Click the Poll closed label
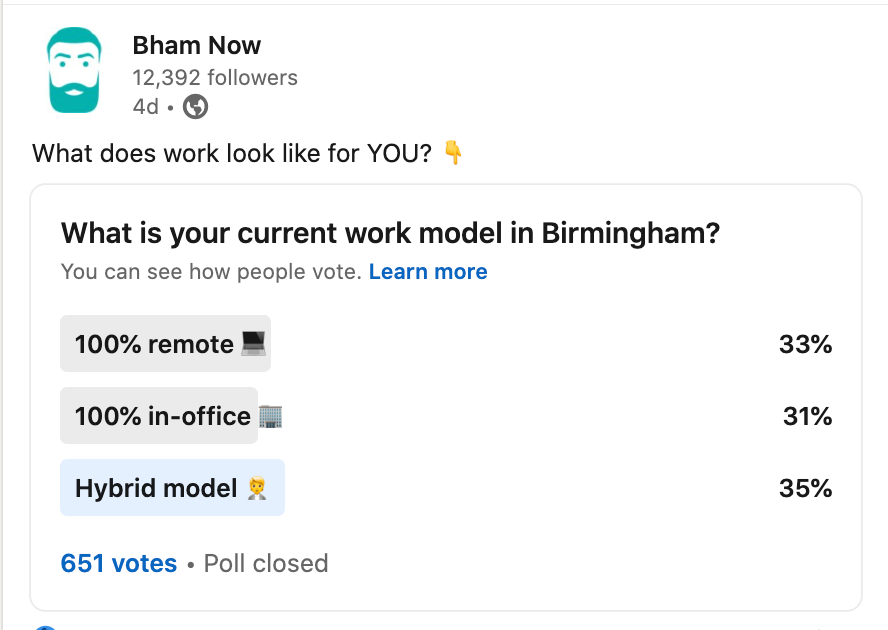The width and height of the screenshot is (888, 630). [x=265, y=563]
